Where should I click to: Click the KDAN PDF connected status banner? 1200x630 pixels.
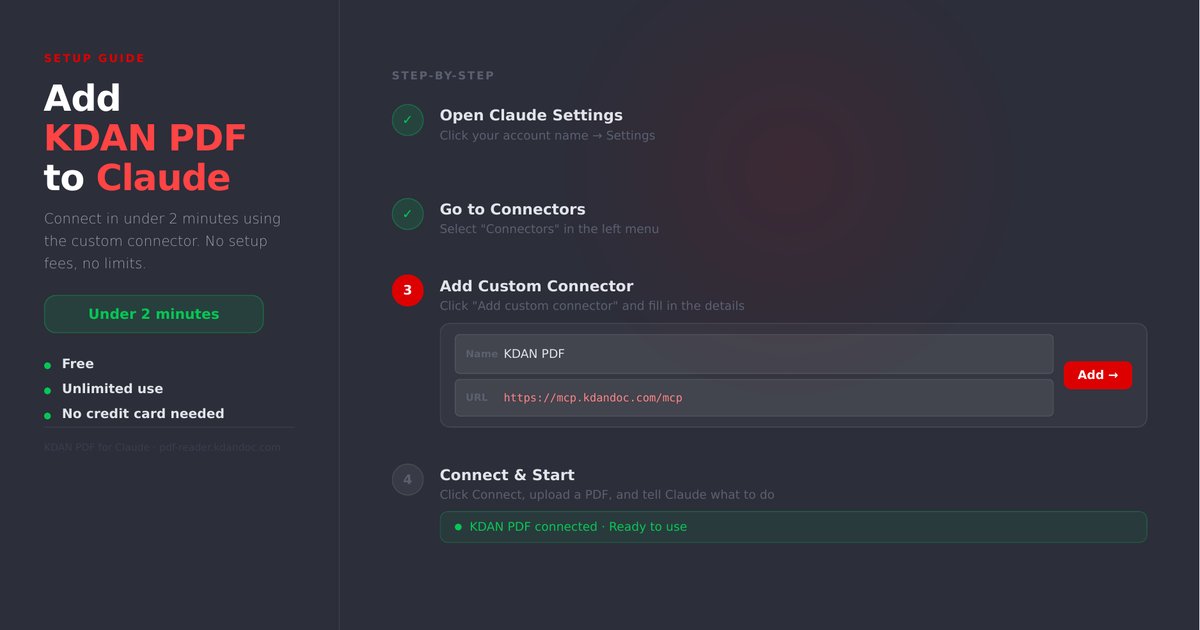click(793, 527)
